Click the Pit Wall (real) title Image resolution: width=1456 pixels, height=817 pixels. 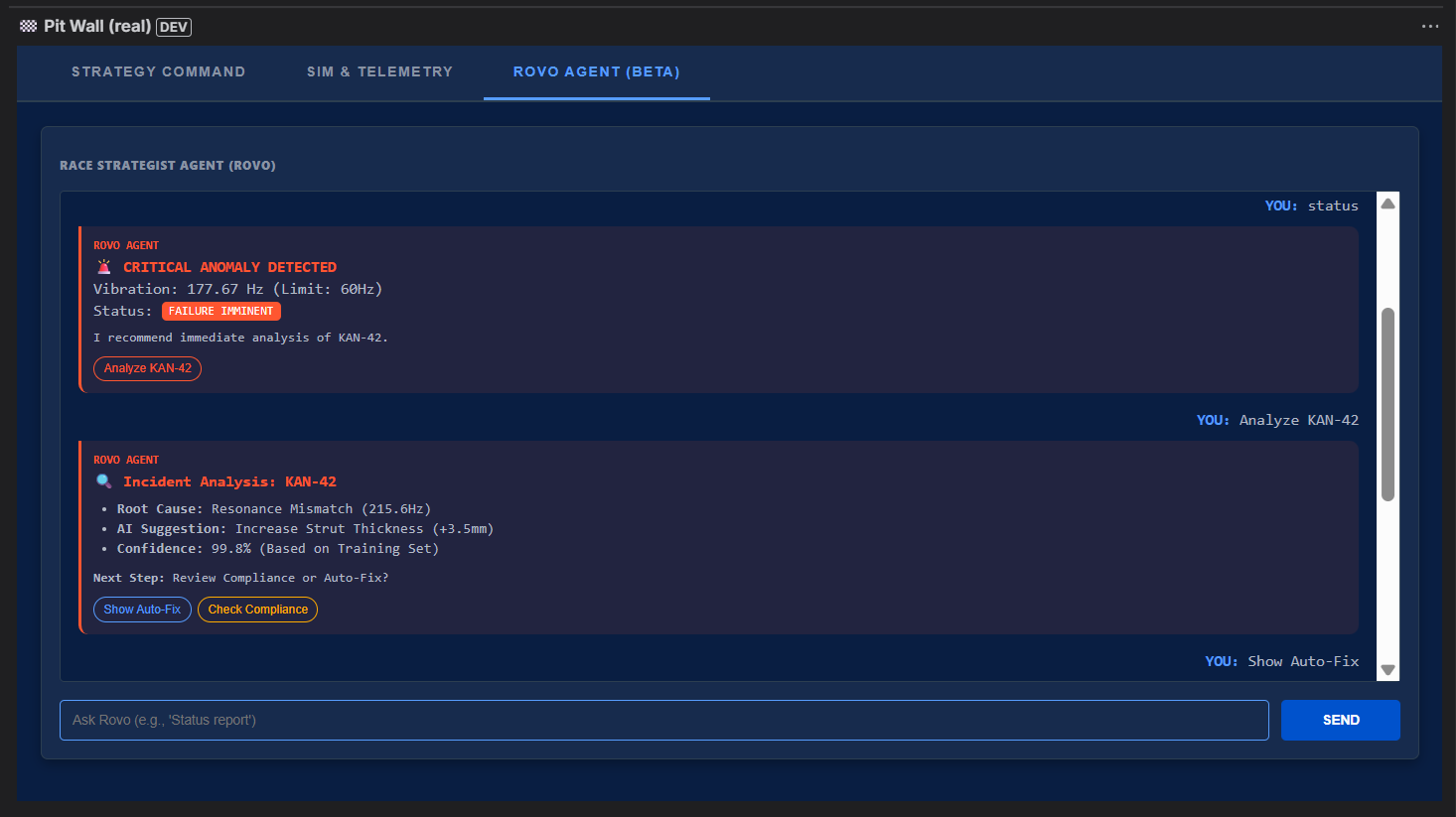97,27
